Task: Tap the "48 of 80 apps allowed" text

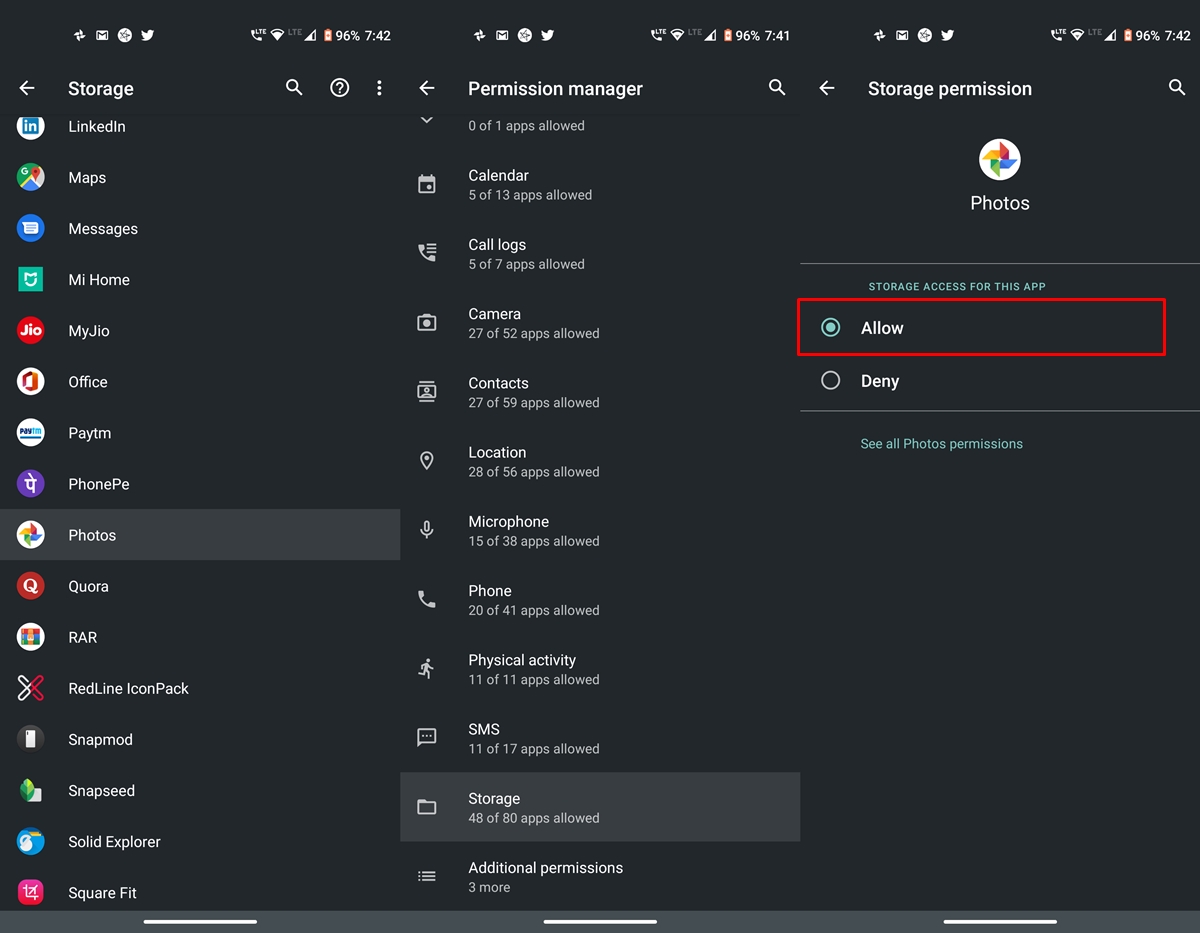Action: pos(534,818)
